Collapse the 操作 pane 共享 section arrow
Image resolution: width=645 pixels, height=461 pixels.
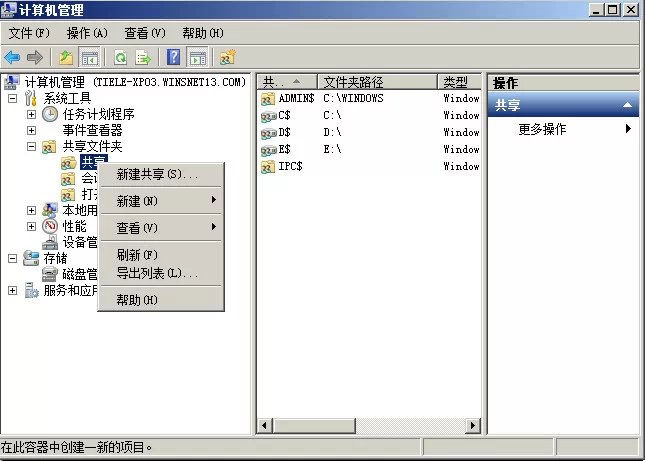point(627,105)
